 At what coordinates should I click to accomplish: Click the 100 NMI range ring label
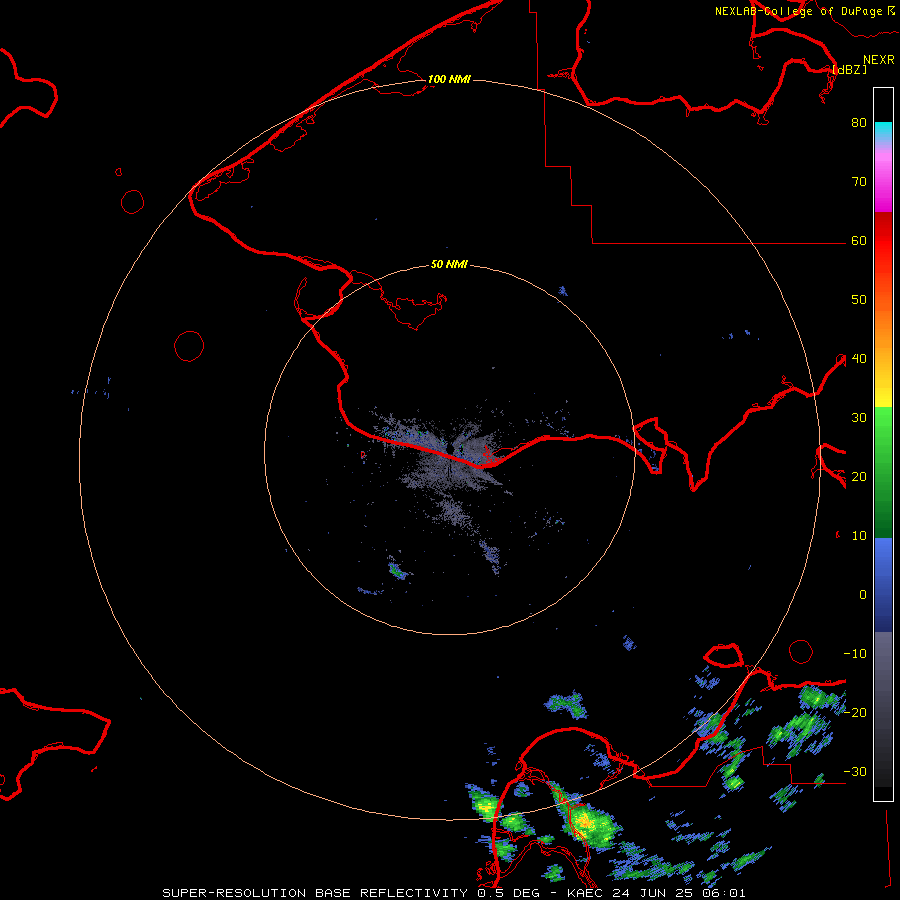[x=449, y=79]
